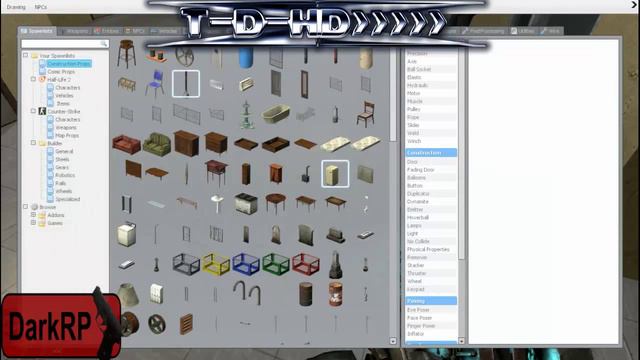640x360 pixels.
Task: Select the Physical Properties tool
Action: coord(431,249)
